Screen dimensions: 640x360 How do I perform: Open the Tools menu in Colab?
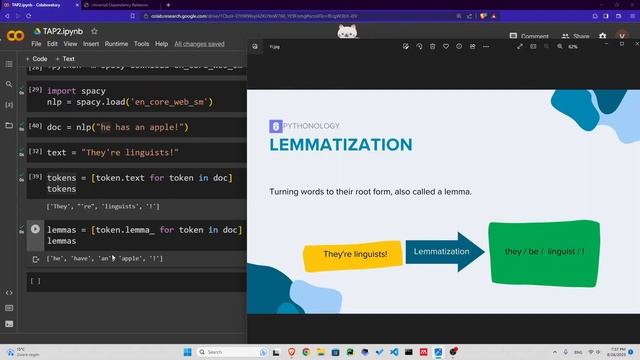tap(141, 44)
